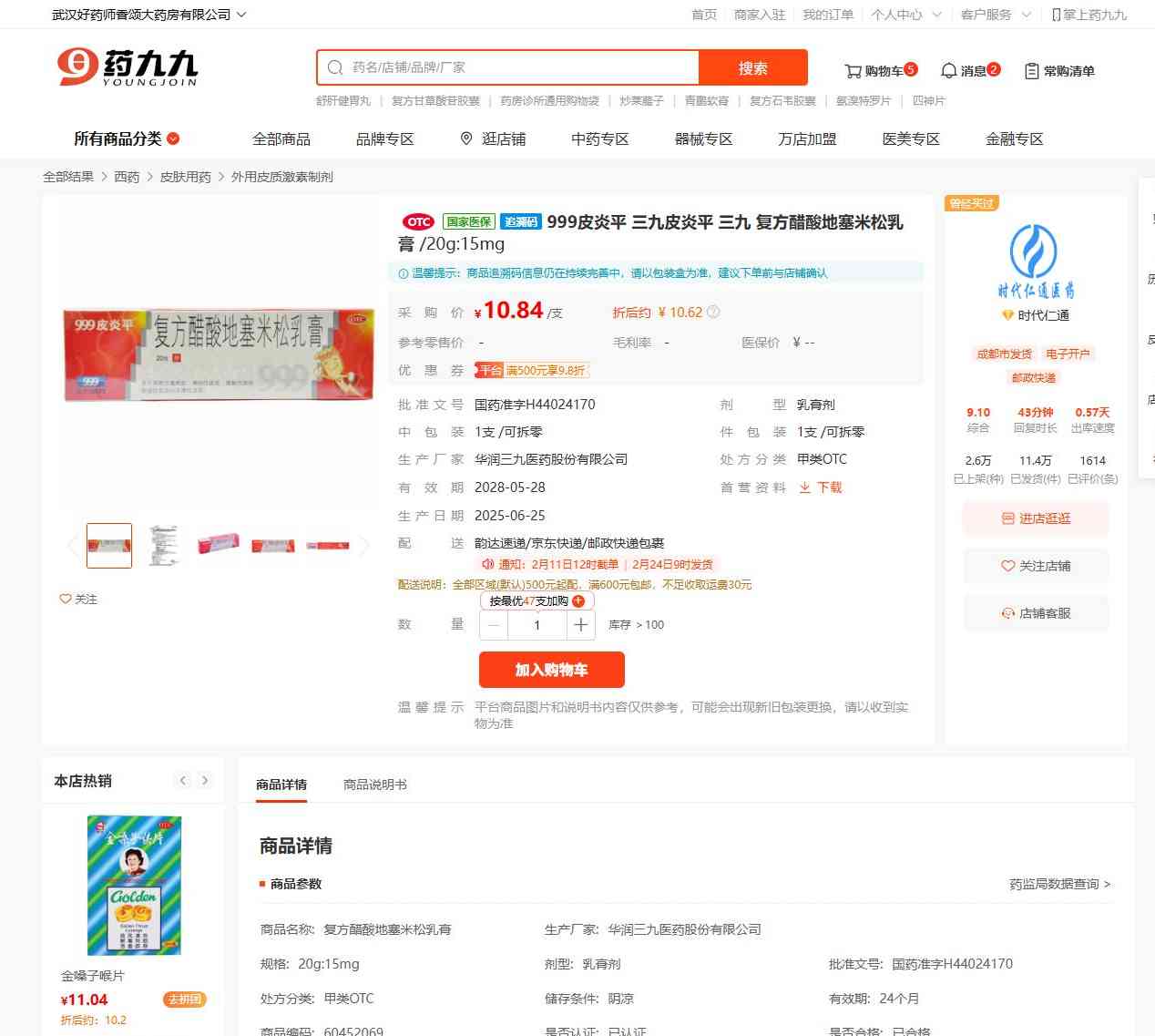Expand 所有商品分类 category menu
The height and width of the screenshot is (1036, 1155).
127,138
